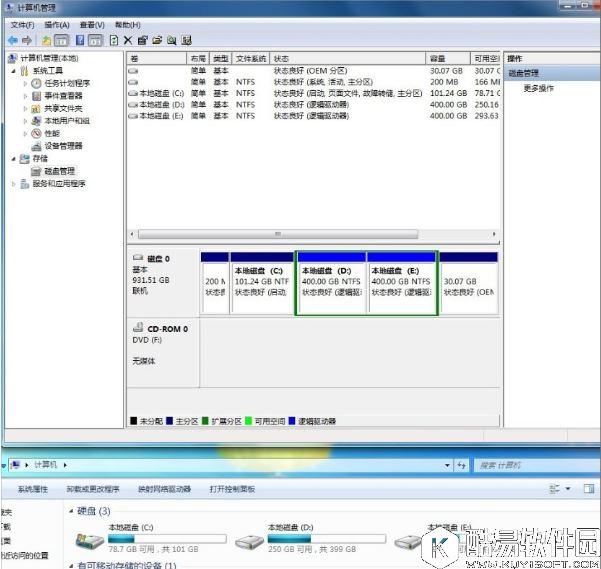Sort by the 文件系统 column header

(x=251, y=59)
